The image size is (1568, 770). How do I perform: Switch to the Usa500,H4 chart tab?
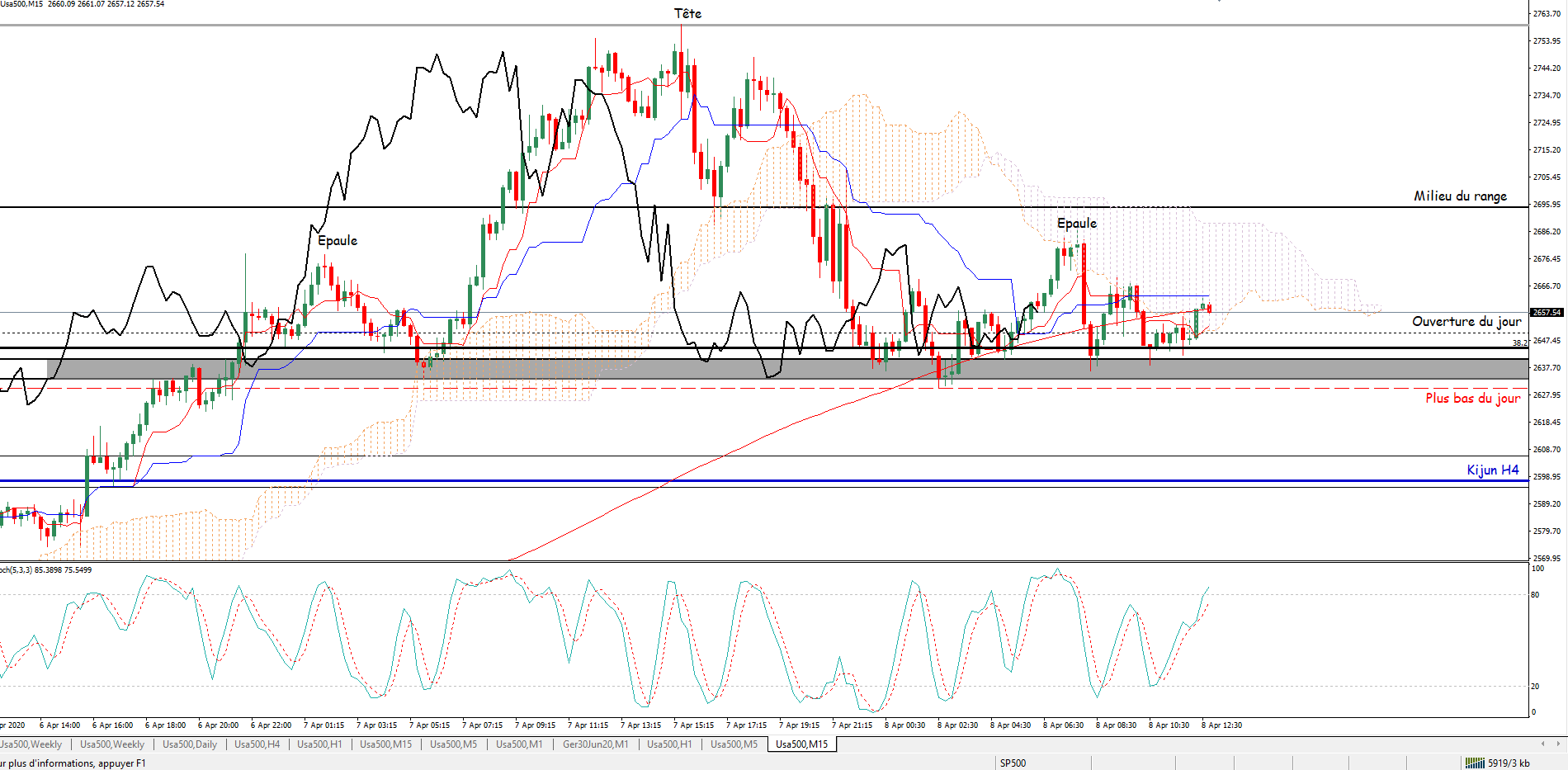point(257,744)
